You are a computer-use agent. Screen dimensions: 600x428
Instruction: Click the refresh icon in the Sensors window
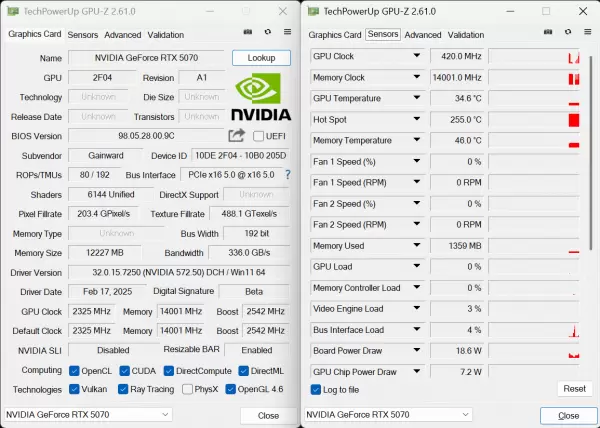click(x=568, y=34)
